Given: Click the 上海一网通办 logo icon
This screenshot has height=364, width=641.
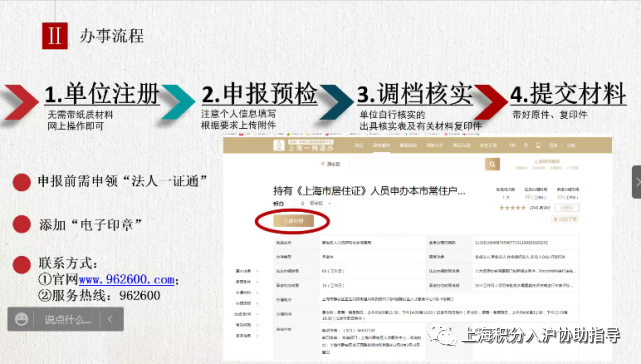Looking at the screenshot, I should click(279, 145).
